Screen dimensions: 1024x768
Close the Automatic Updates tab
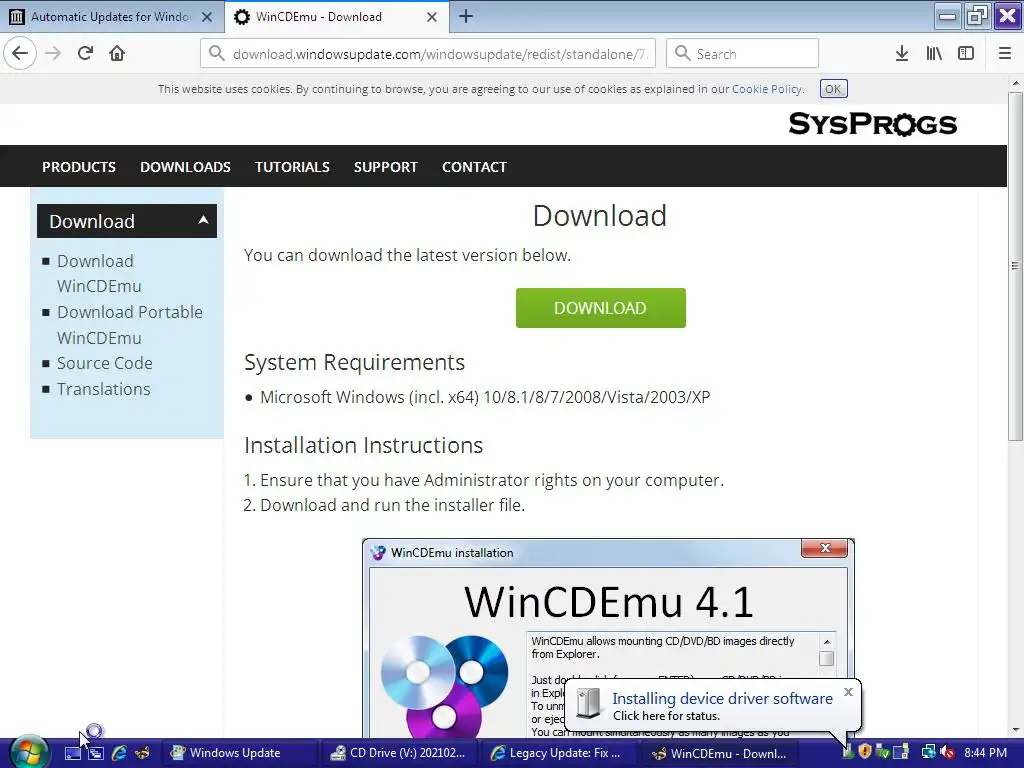coord(207,17)
